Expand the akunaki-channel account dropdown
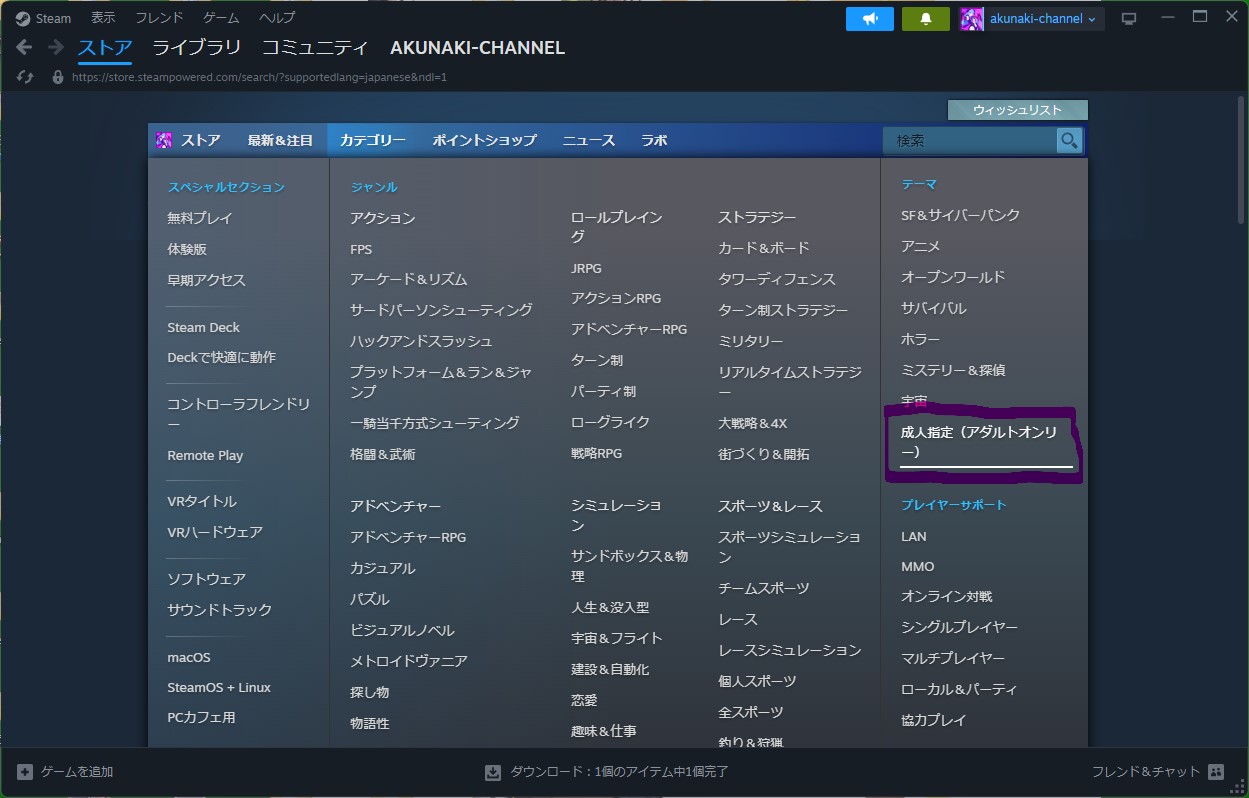The width and height of the screenshot is (1249, 798). coord(1091,19)
